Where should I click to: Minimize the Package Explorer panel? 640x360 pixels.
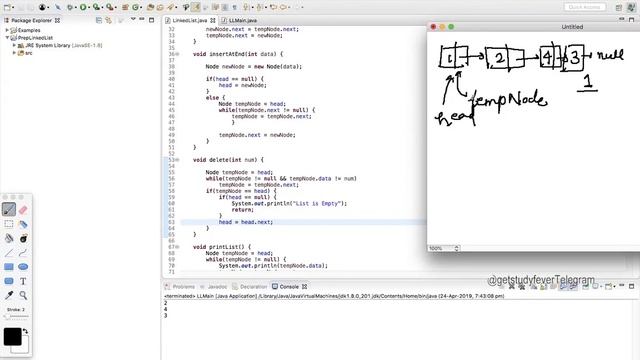coord(142,19)
